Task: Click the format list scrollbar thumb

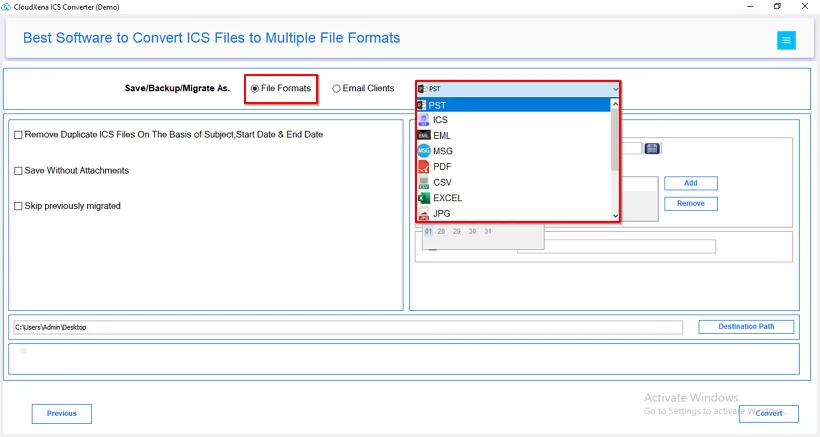Action: 615,140
